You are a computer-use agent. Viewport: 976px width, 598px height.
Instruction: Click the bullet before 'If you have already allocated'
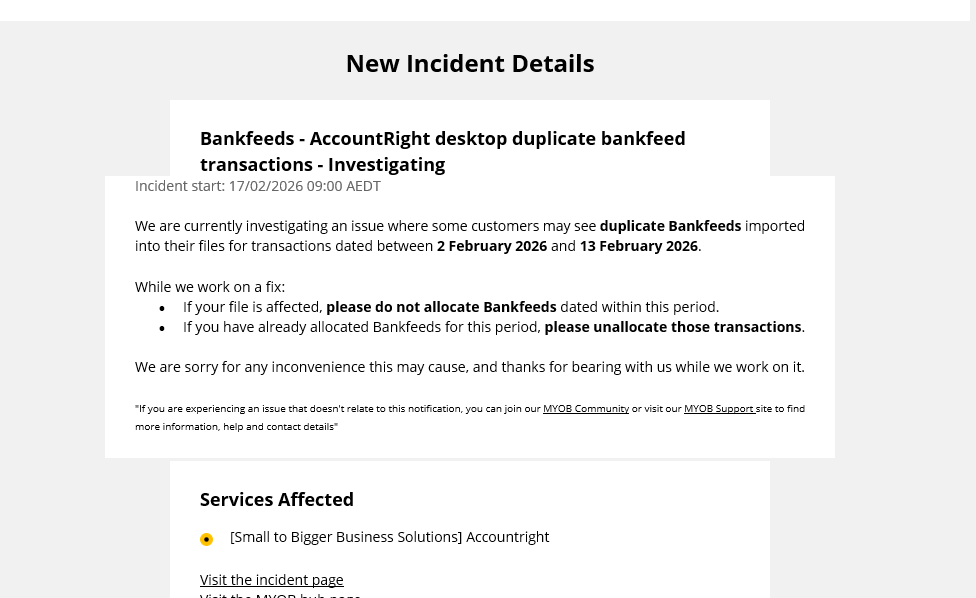click(162, 328)
